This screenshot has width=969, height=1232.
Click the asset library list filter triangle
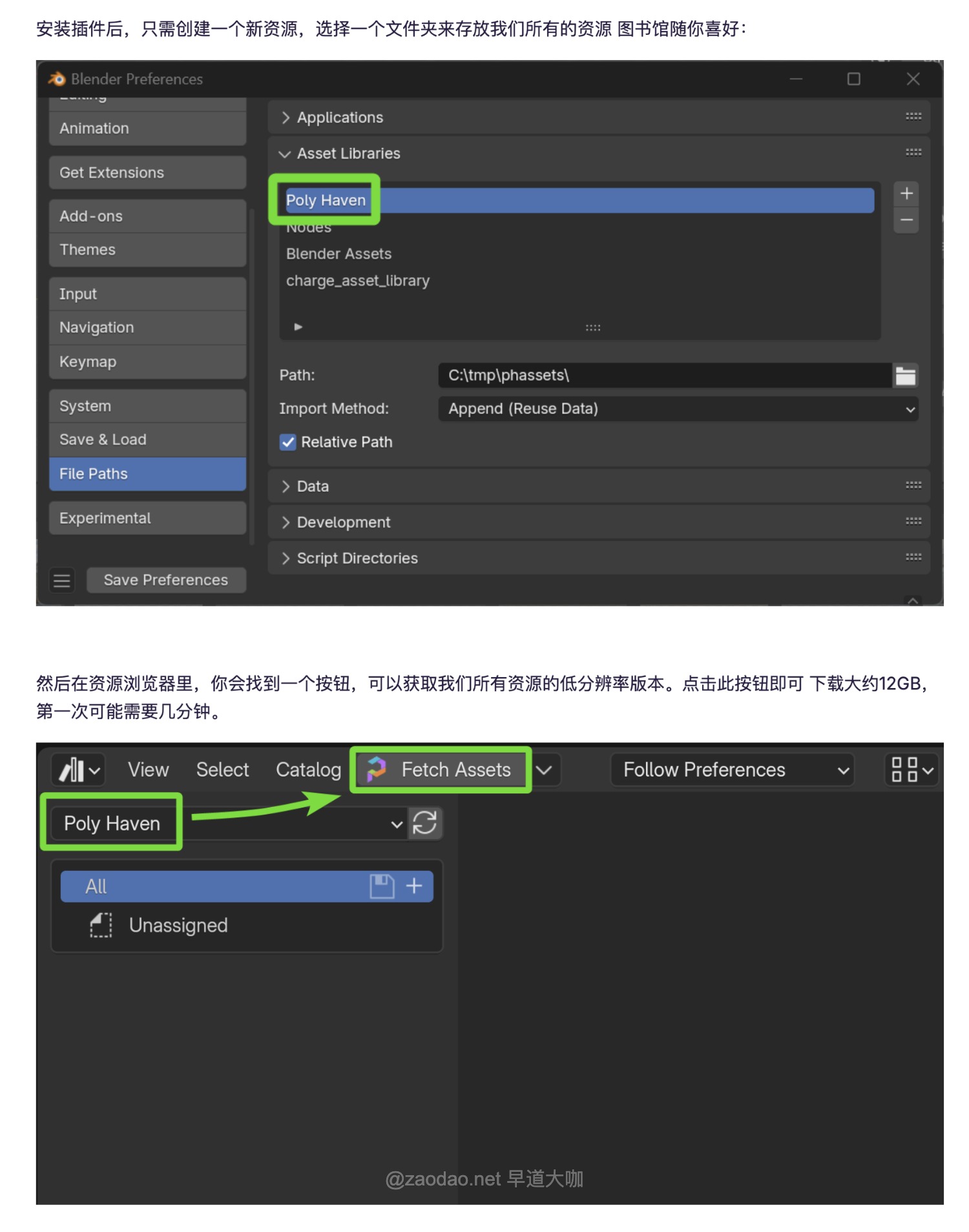point(298,327)
